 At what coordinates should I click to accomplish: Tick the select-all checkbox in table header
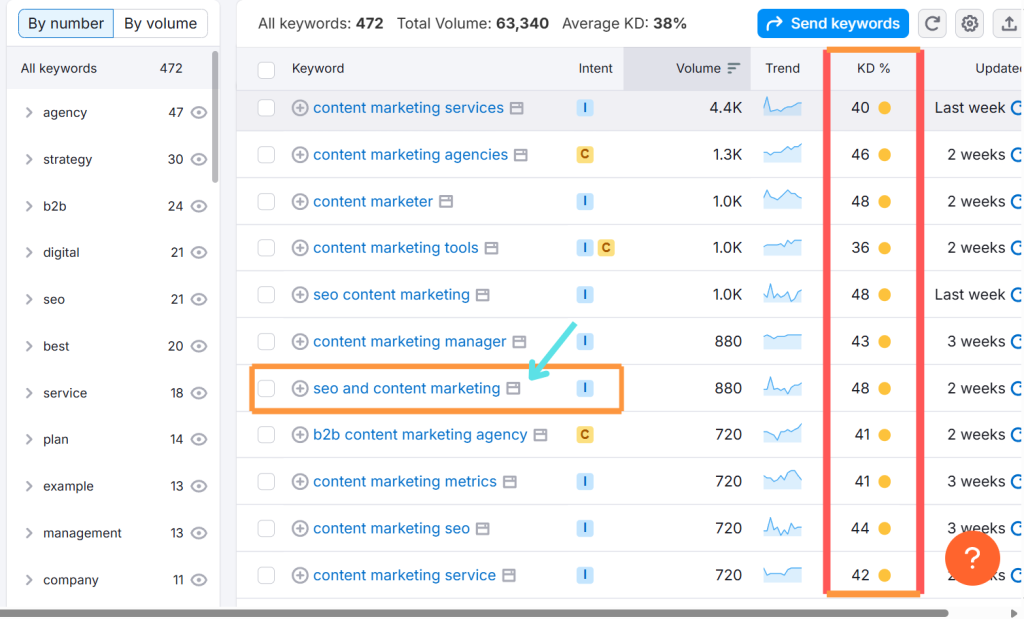pyautogui.click(x=266, y=69)
